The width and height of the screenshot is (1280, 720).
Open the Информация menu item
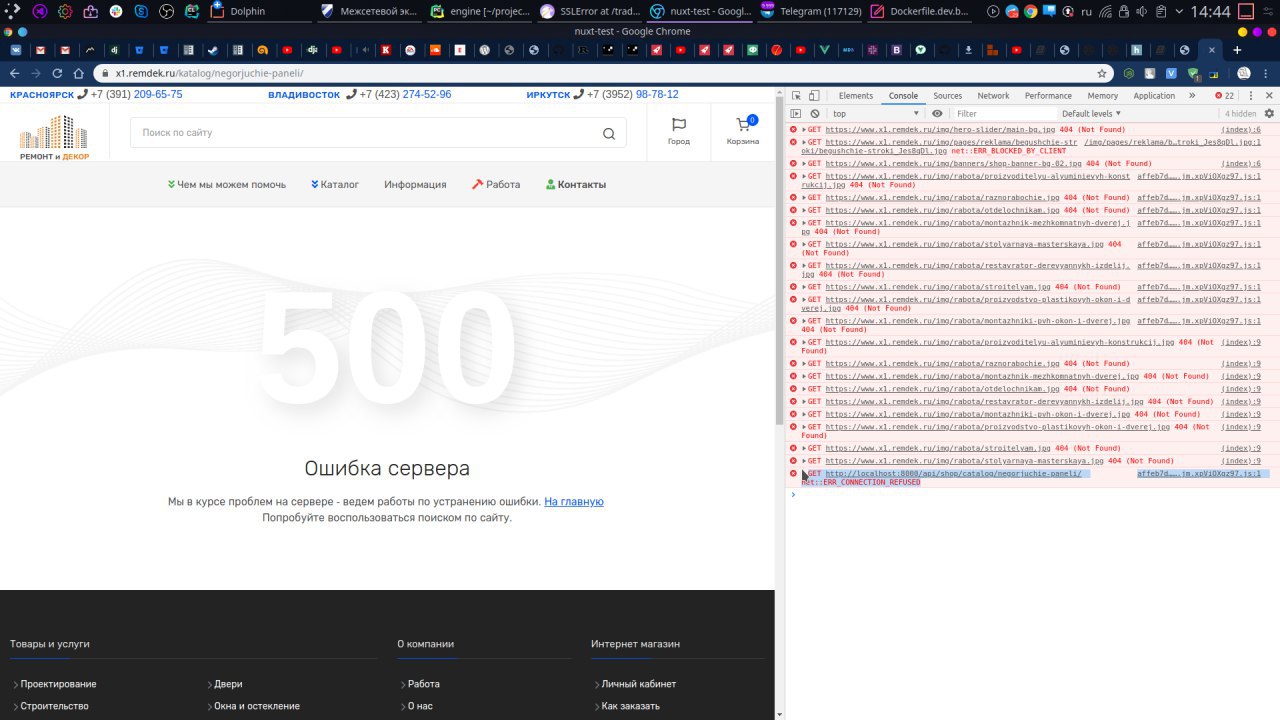tap(415, 184)
